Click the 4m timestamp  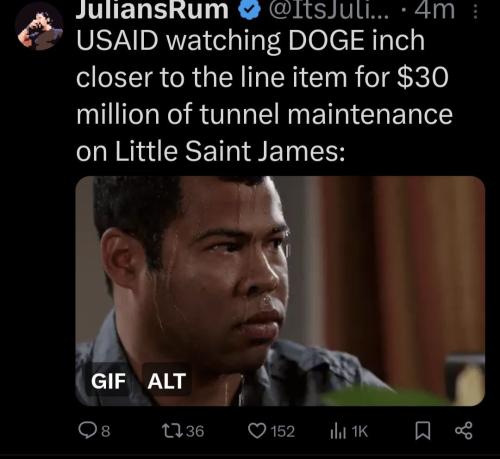435,9
